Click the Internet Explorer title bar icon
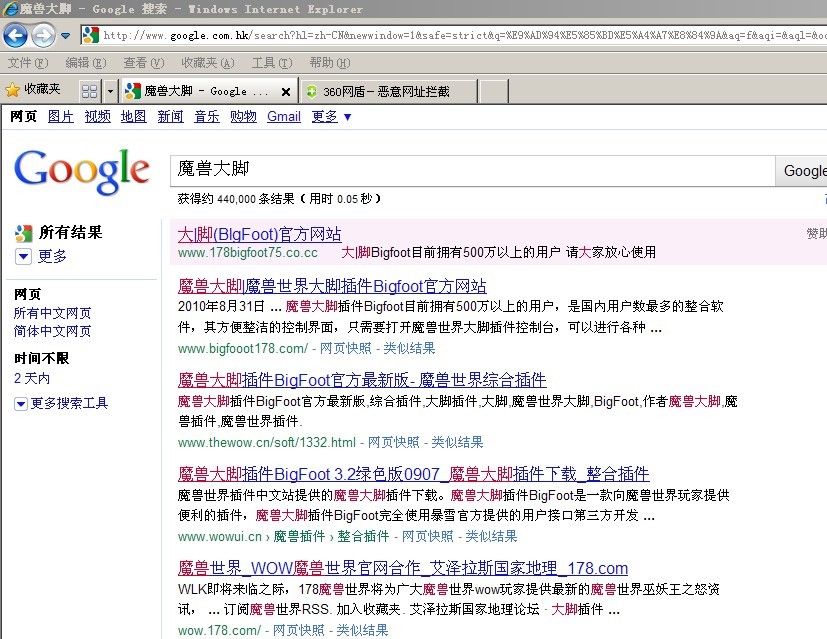The width and height of the screenshot is (827, 639). click(x=10, y=8)
